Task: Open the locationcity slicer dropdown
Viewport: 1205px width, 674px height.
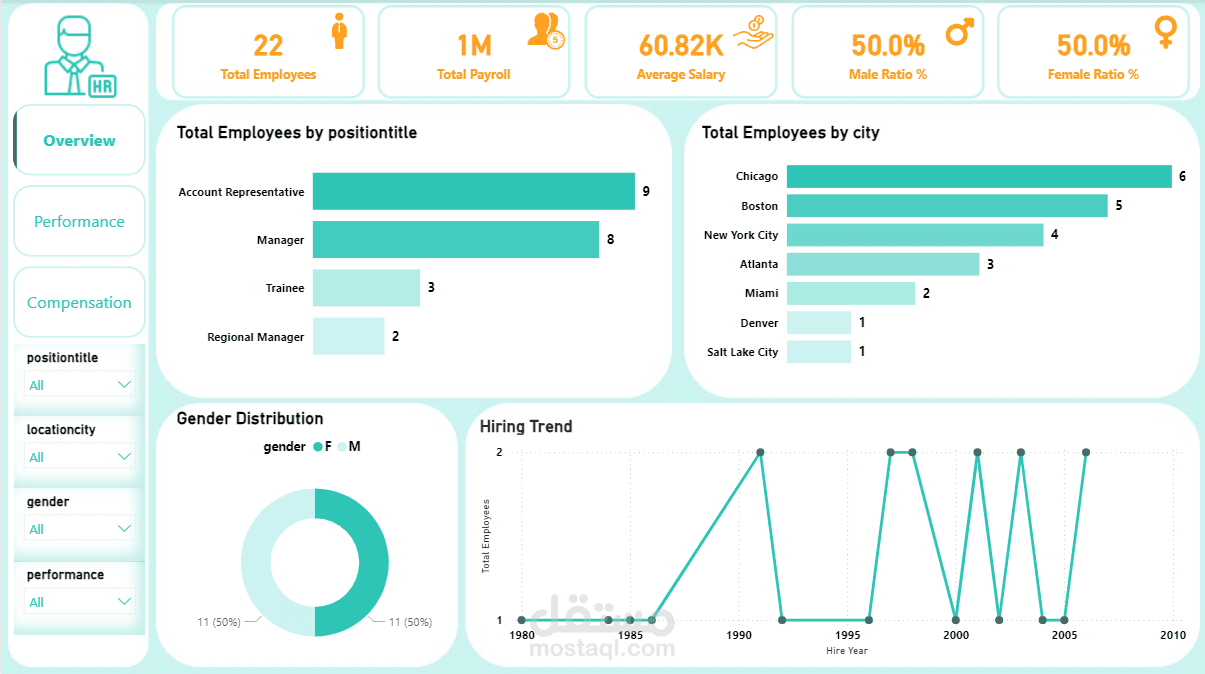Action: click(79, 456)
